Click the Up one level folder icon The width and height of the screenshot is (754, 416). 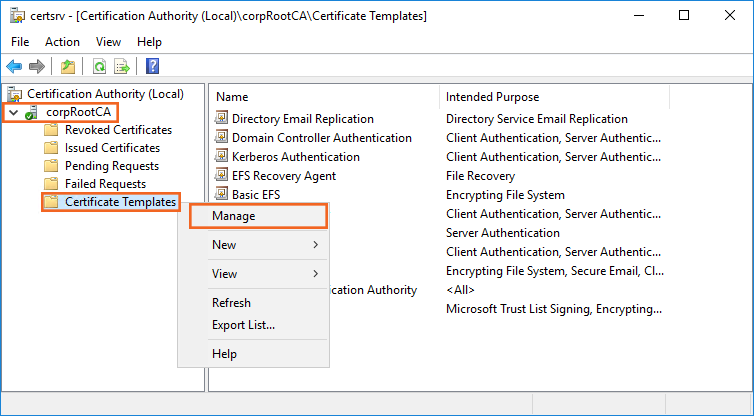click(67, 67)
